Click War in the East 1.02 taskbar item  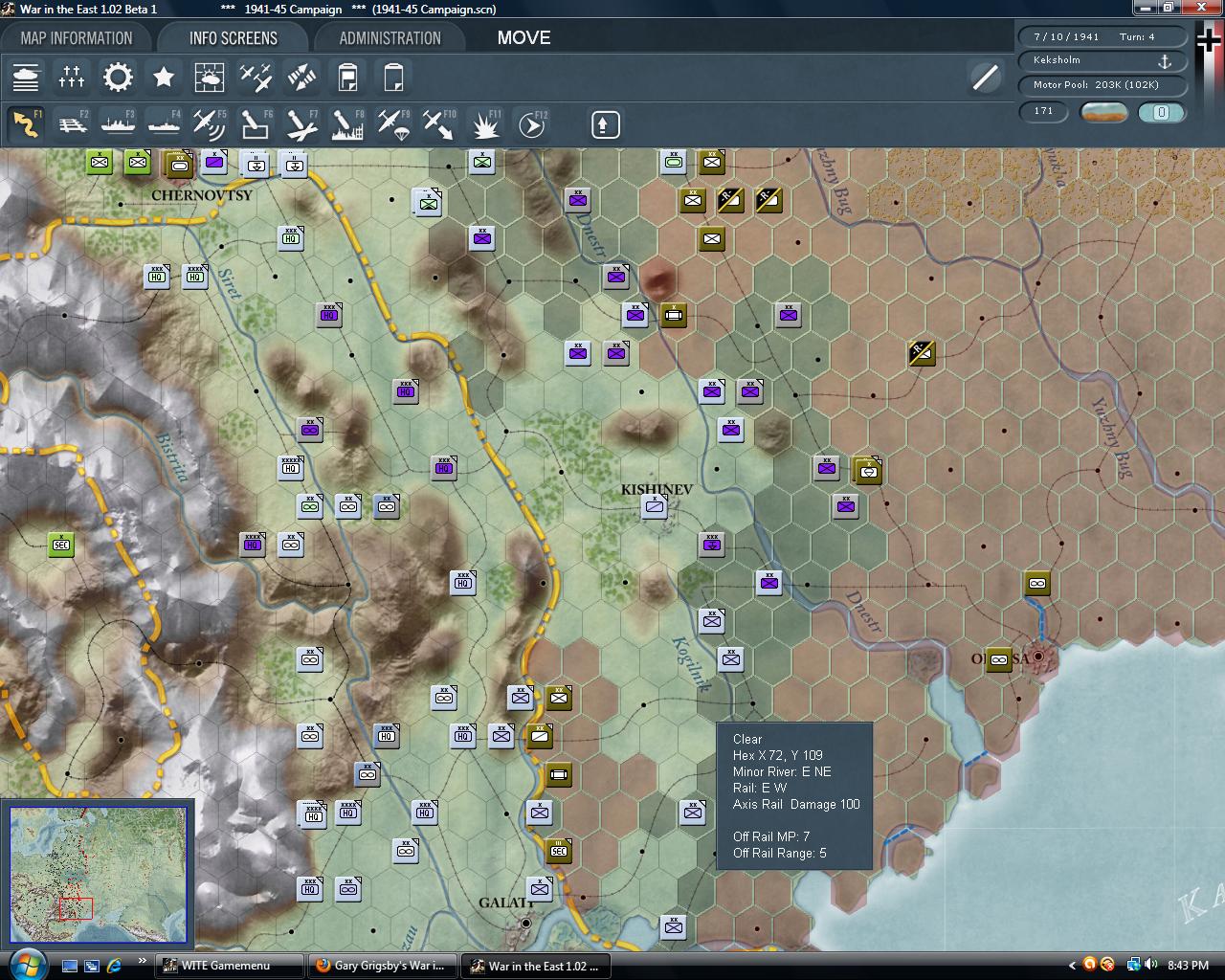(x=536, y=966)
